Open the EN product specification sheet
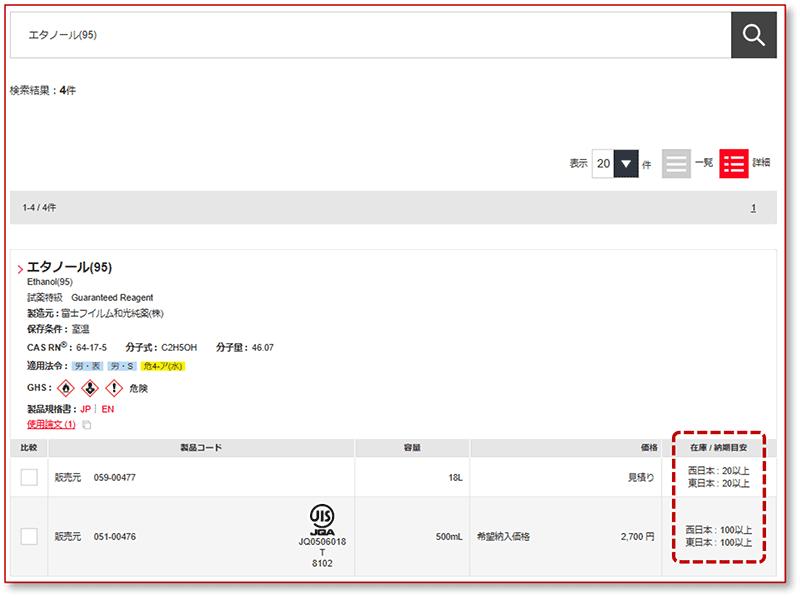 pos(107,410)
